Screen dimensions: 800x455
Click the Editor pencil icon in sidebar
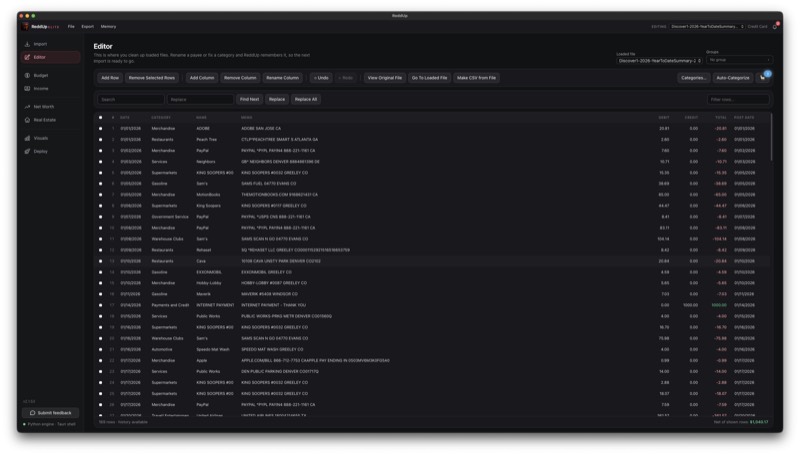(x=27, y=57)
